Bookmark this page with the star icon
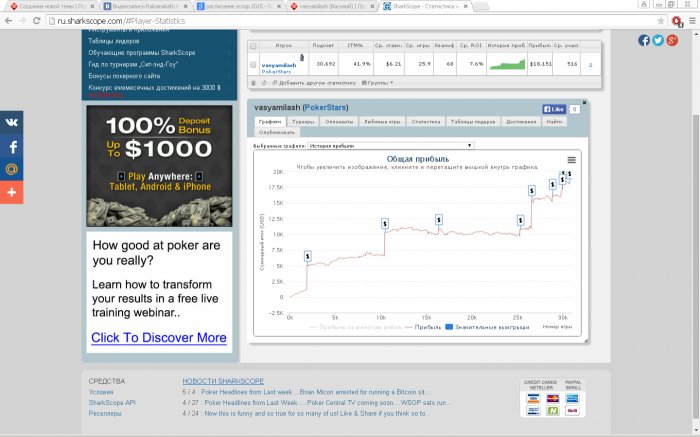 click(661, 21)
